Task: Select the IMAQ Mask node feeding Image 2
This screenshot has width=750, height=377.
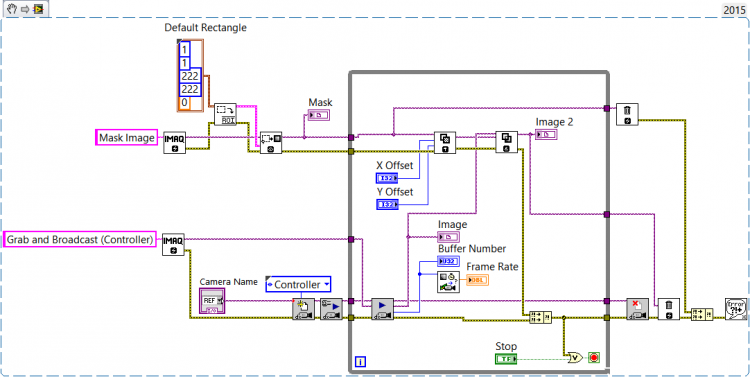Action: (x=506, y=143)
